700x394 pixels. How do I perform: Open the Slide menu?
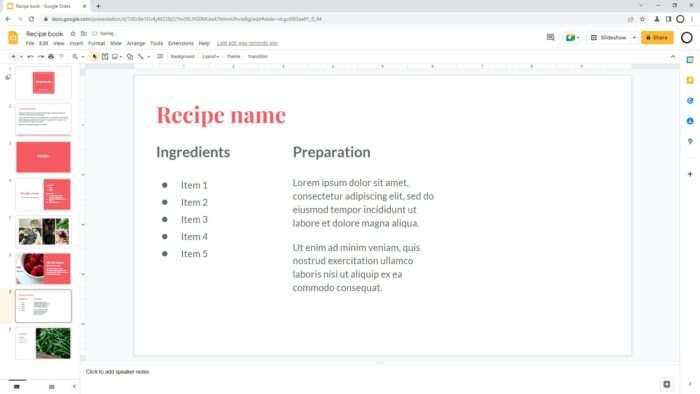(116, 44)
